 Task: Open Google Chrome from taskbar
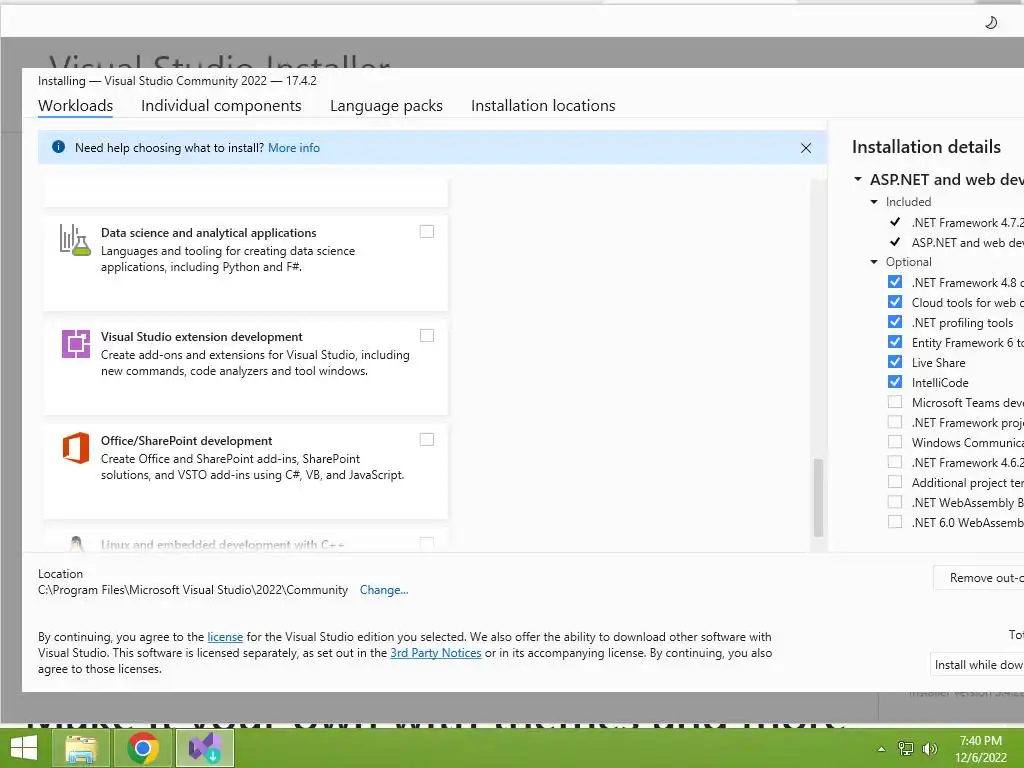pos(143,748)
